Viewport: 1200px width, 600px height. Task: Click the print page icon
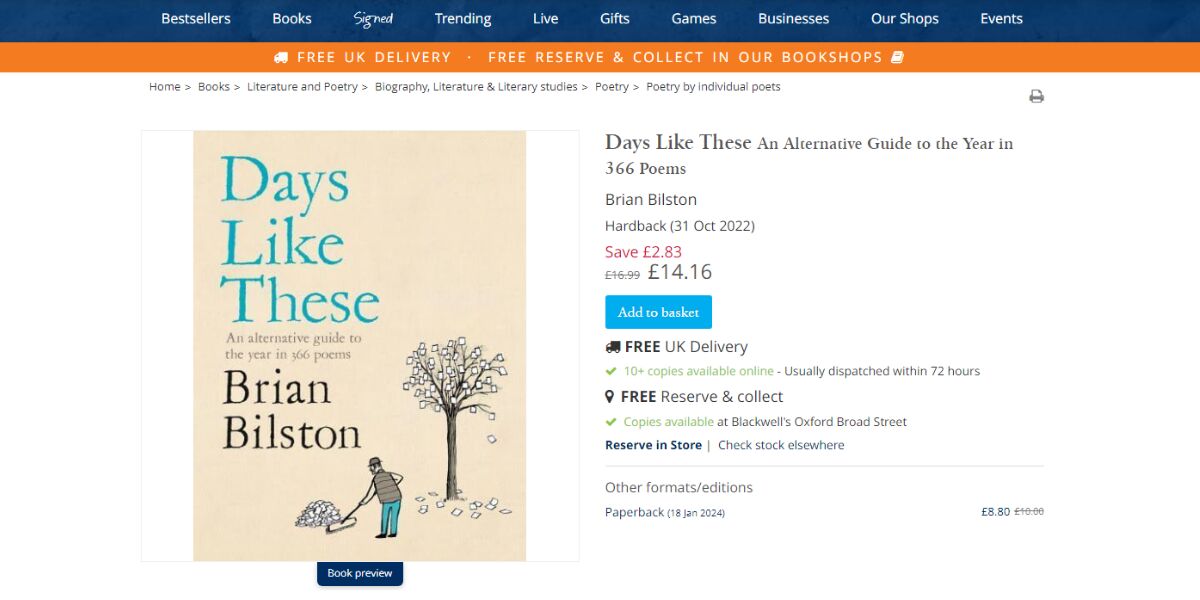click(x=1037, y=96)
